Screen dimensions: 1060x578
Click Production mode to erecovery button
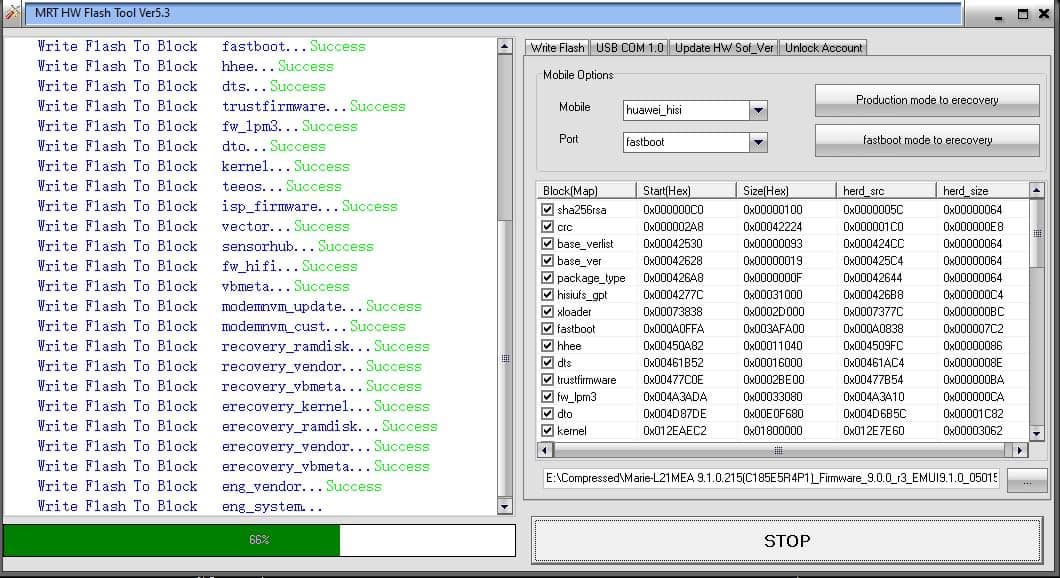pos(927,100)
